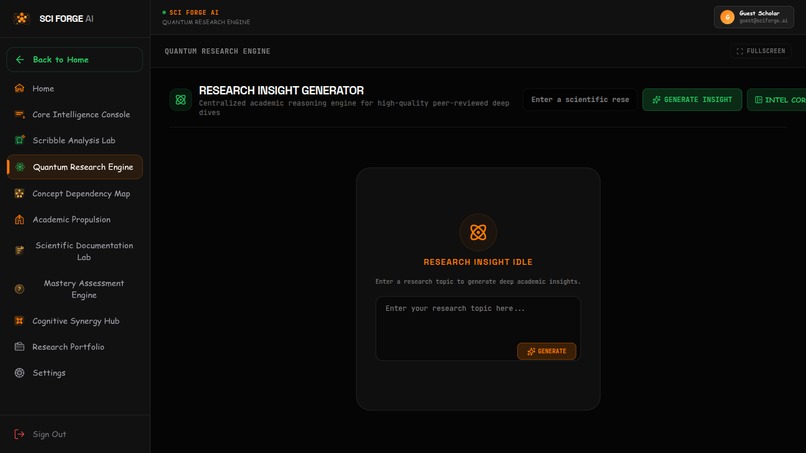
Task: Open the Home menu item
Action: point(75,88)
